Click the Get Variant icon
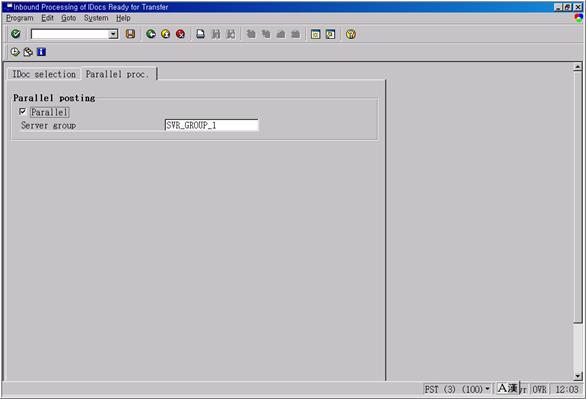 tap(28, 52)
